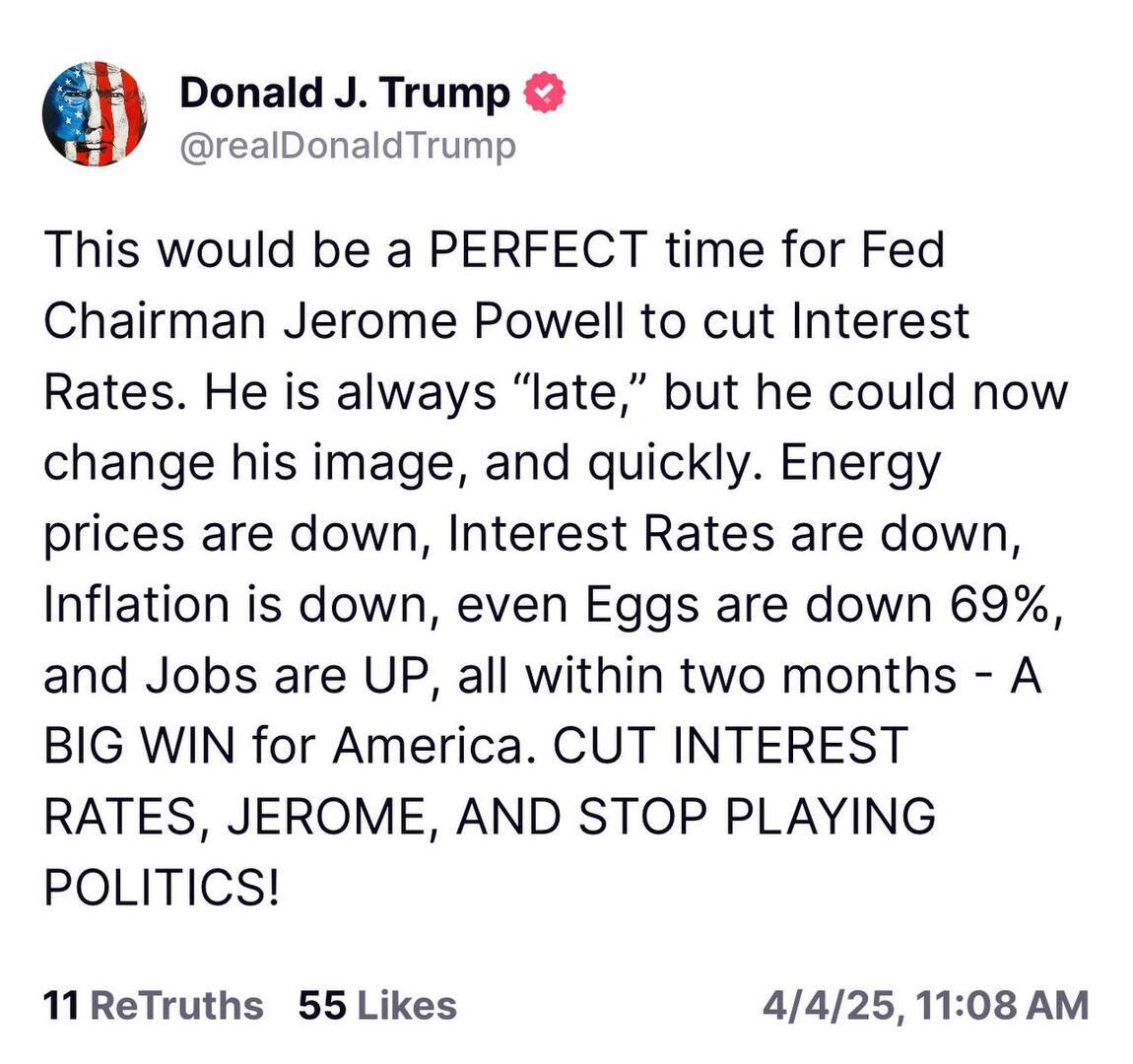Click the word UP, after Jobs are

(x=403, y=677)
